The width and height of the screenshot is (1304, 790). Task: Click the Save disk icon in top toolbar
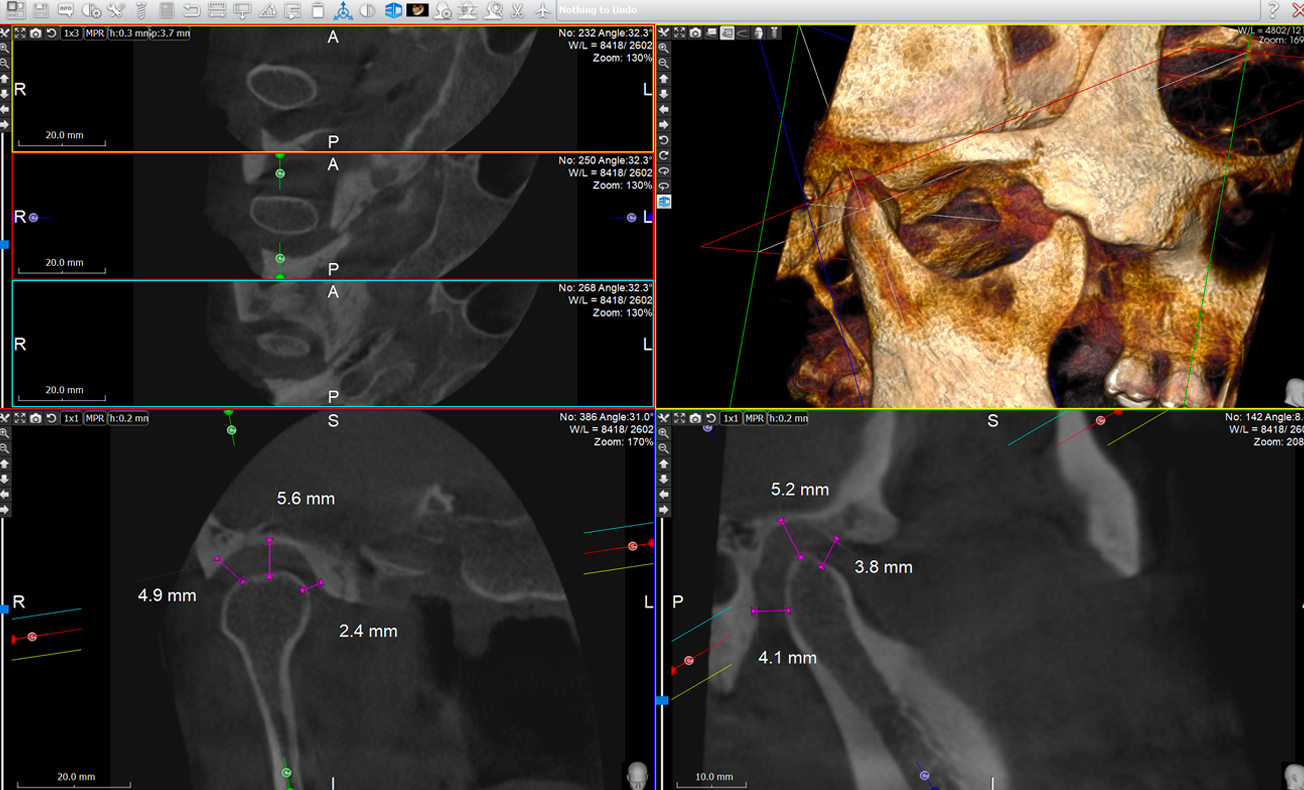pyautogui.click(x=41, y=10)
